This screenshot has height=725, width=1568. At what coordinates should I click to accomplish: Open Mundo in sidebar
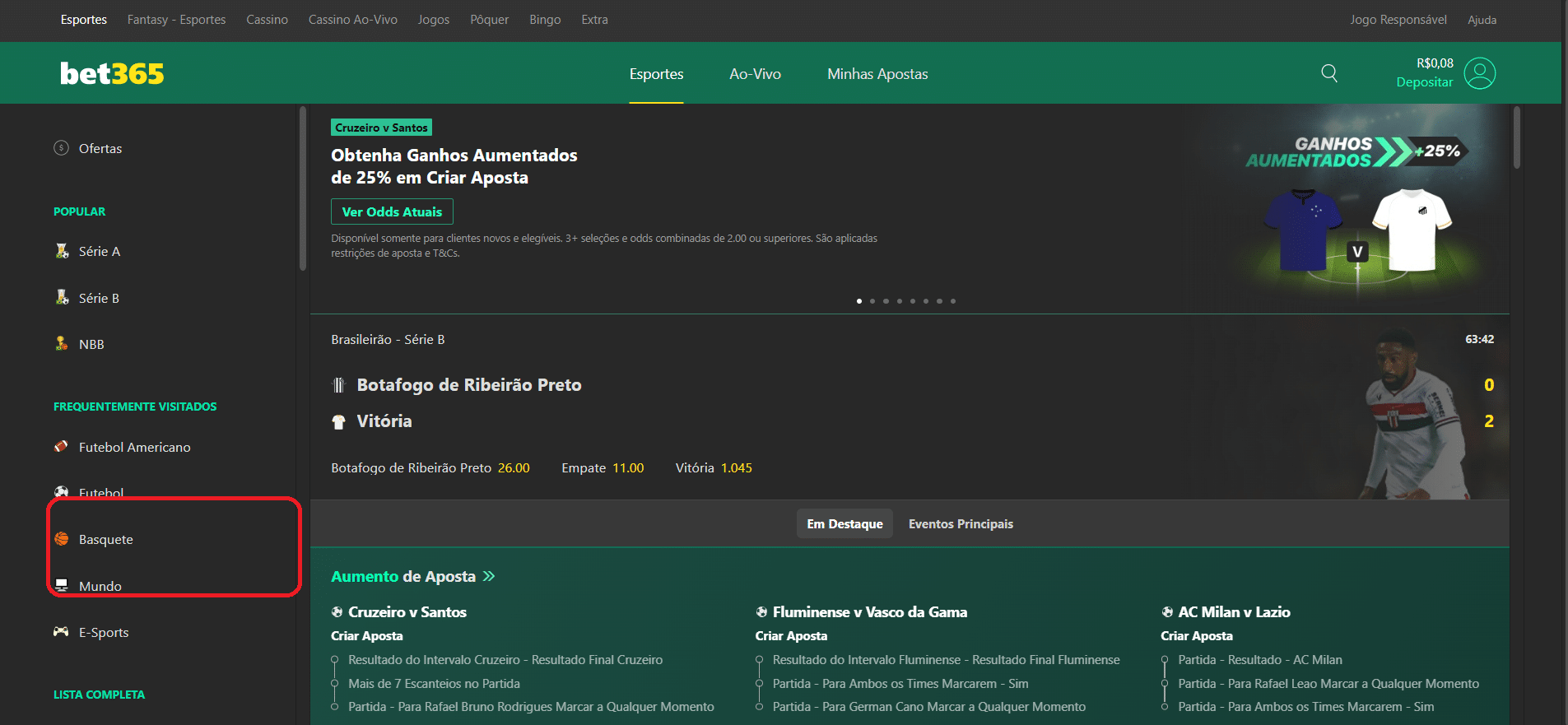(x=100, y=586)
